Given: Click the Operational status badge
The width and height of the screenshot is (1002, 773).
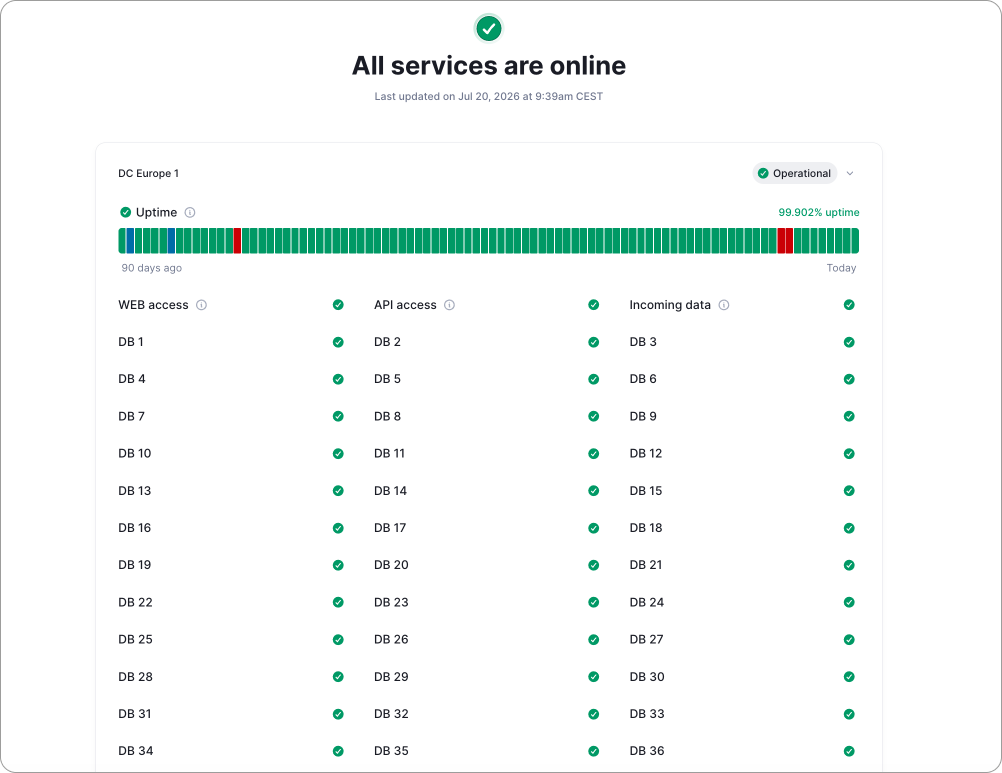Looking at the screenshot, I should (x=794, y=173).
